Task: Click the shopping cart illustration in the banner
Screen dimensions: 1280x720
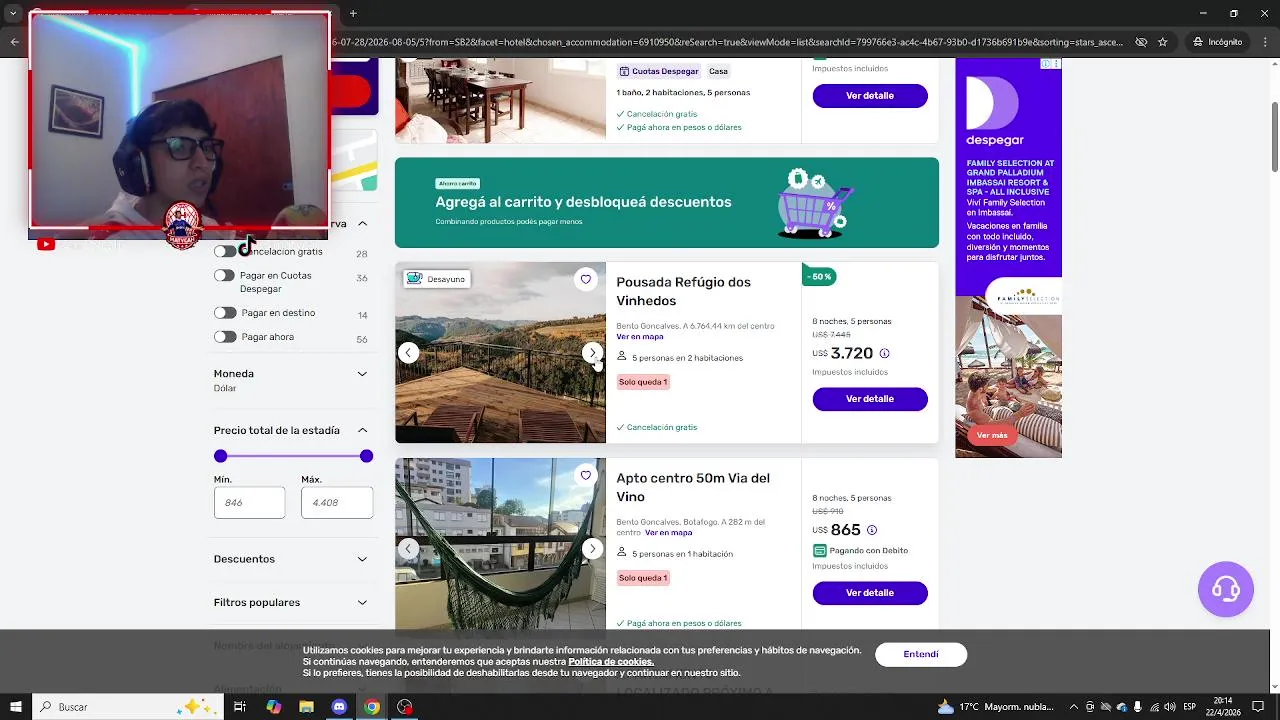Action: (x=816, y=203)
